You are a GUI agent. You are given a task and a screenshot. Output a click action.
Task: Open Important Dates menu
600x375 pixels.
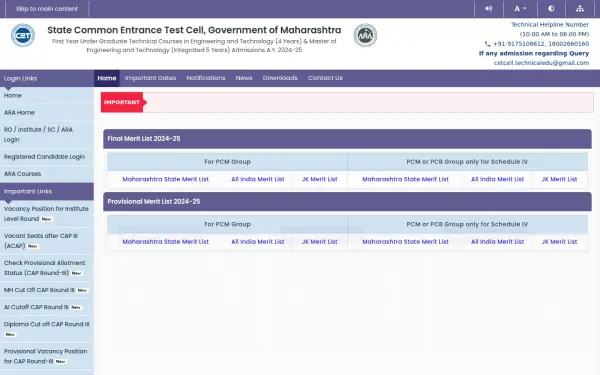pos(150,78)
